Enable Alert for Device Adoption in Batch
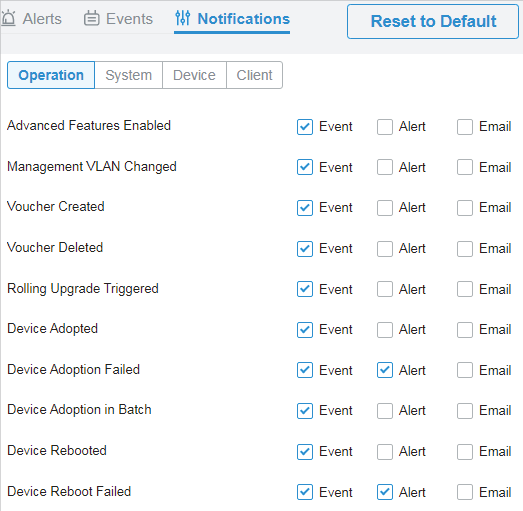Viewport: 523px width, 511px height. pos(385,411)
